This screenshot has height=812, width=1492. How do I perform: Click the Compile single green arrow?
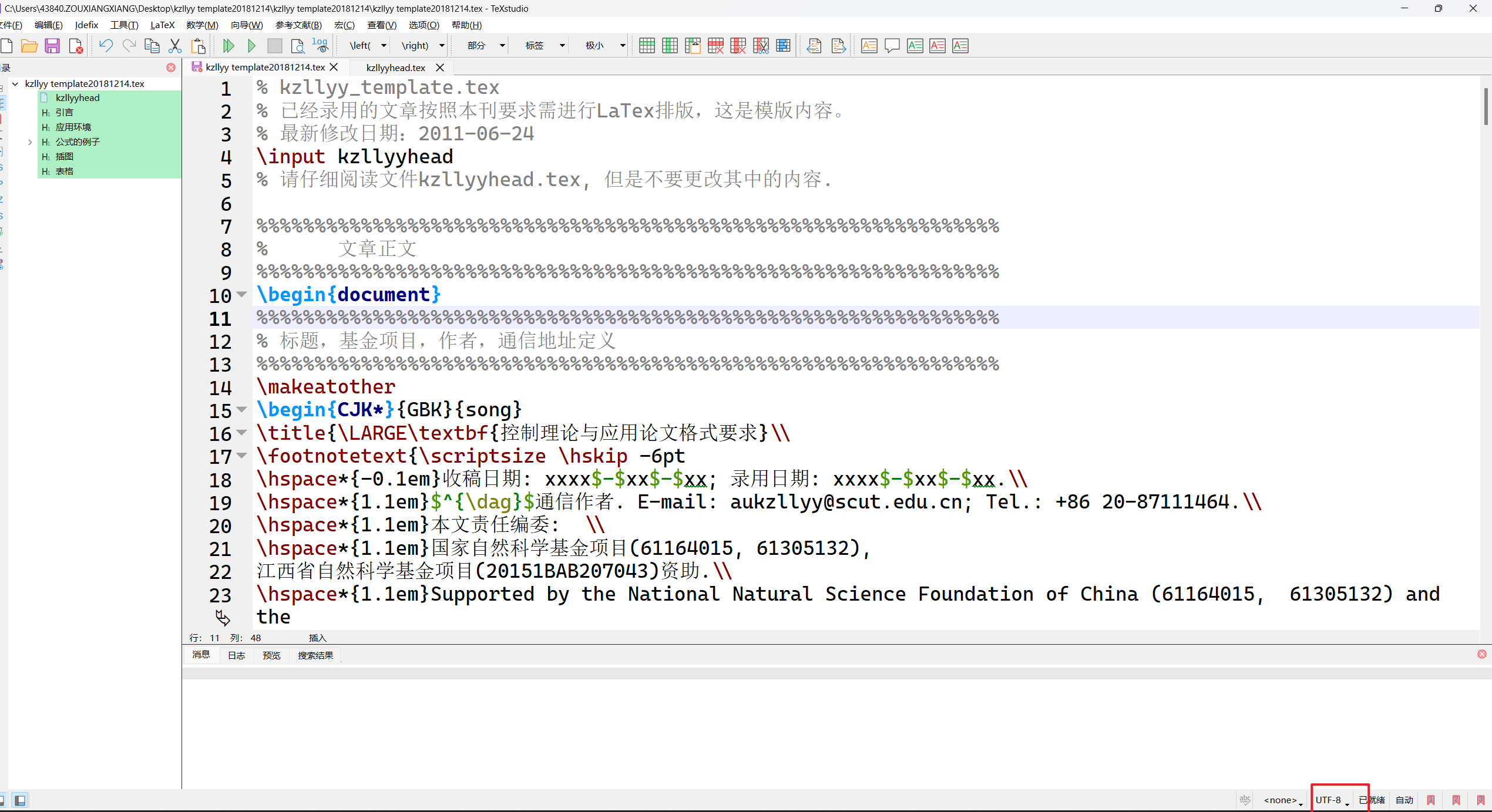coord(251,46)
